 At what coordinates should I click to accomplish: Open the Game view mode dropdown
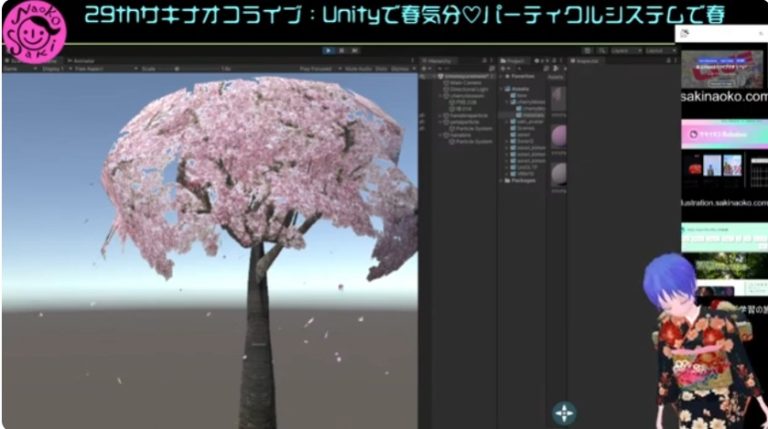click(x=21, y=69)
